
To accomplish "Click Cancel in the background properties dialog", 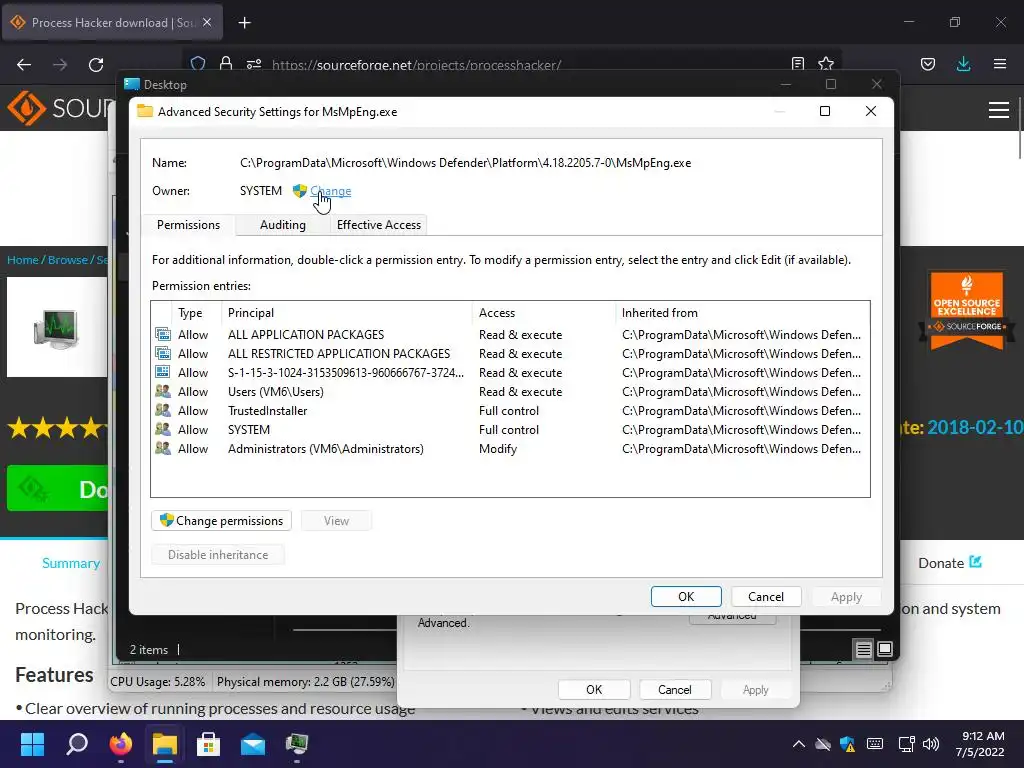I will pyautogui.click(x=674, y=690).
